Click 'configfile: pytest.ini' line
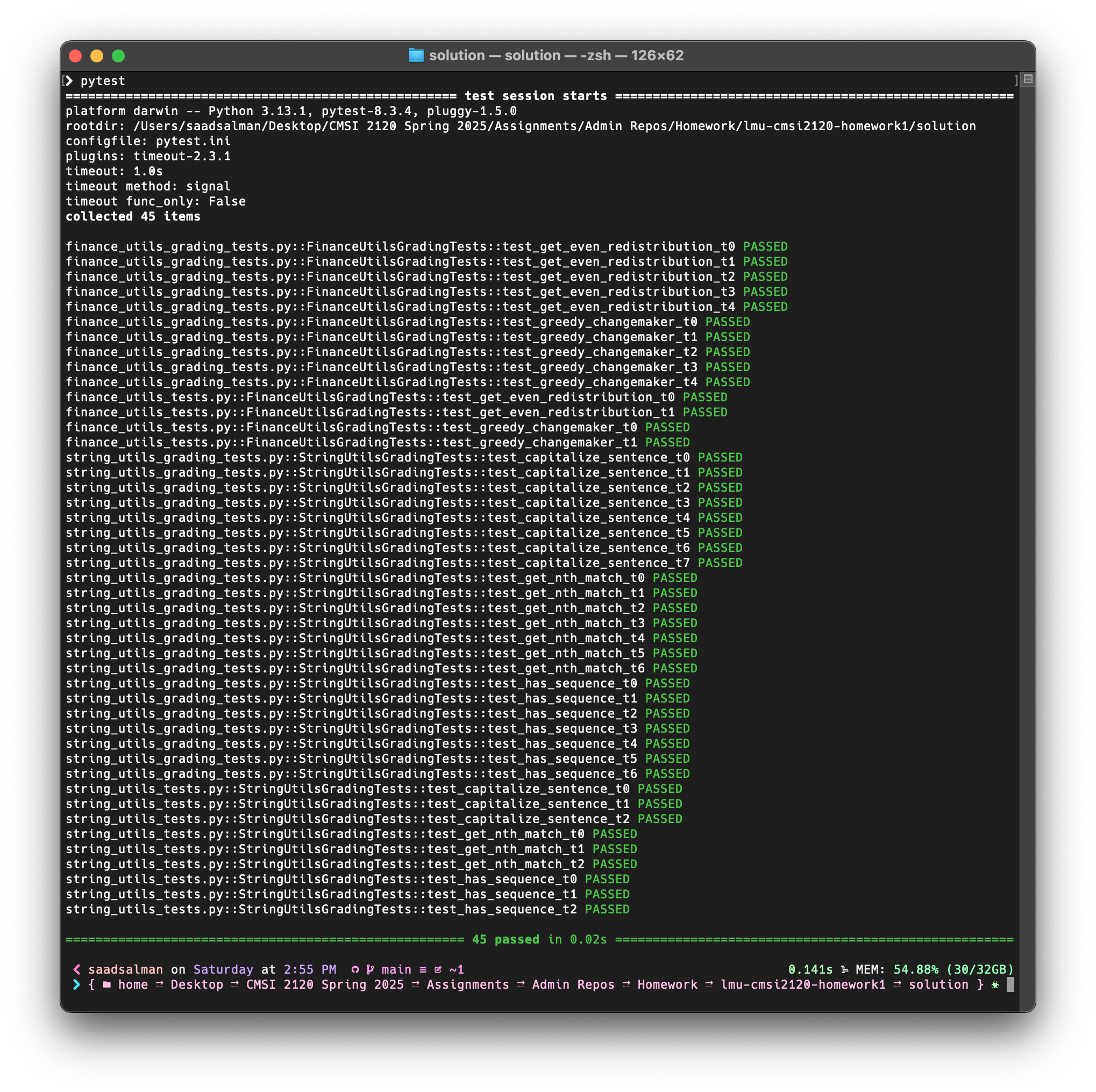Viewport: 1096px width, 1092px height. (x=148, y=141)
